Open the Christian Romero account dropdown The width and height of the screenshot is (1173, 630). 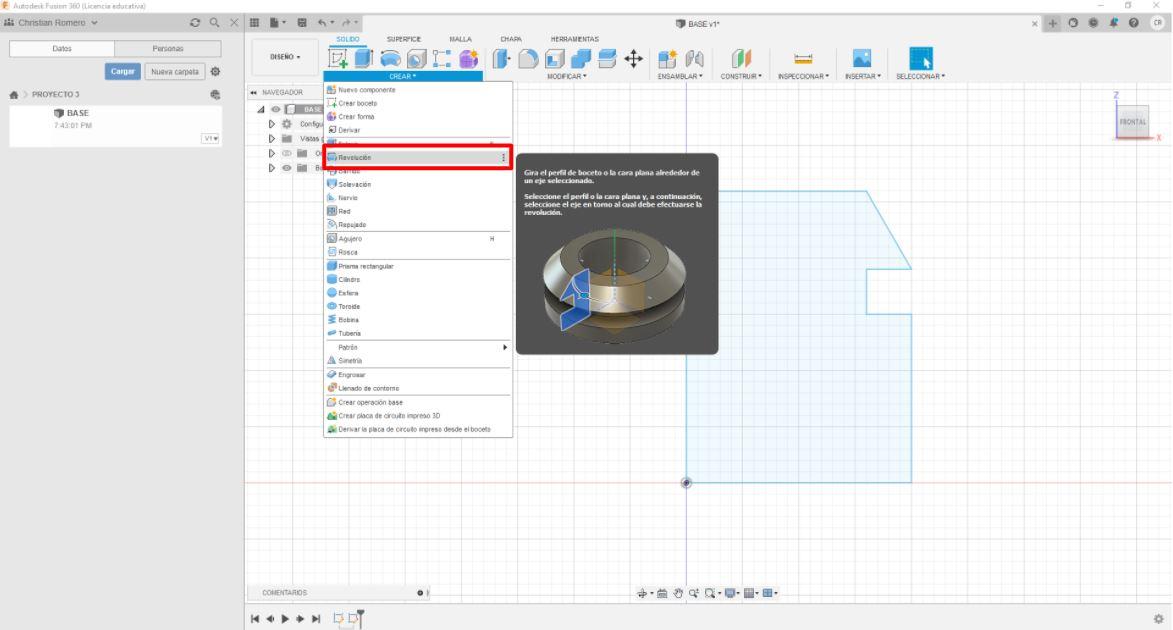click(52, 23)
